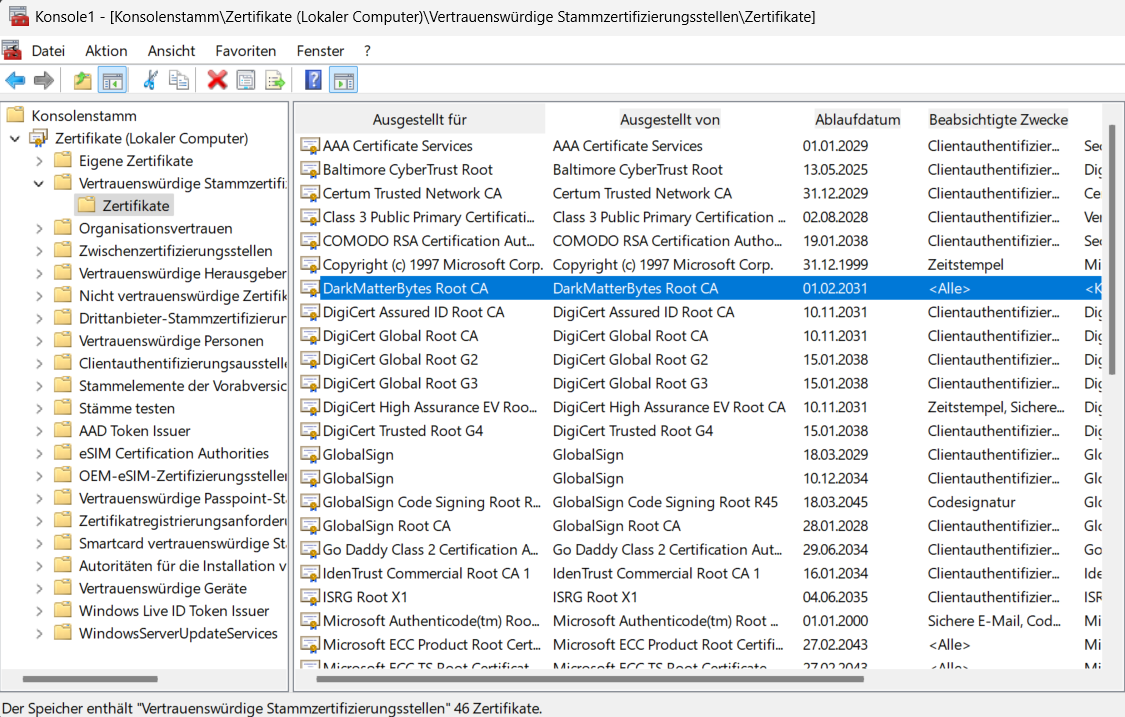1125x717 pixels.
Task: Click the Forward arrow toolbar icon
Action: click(44, 80)
